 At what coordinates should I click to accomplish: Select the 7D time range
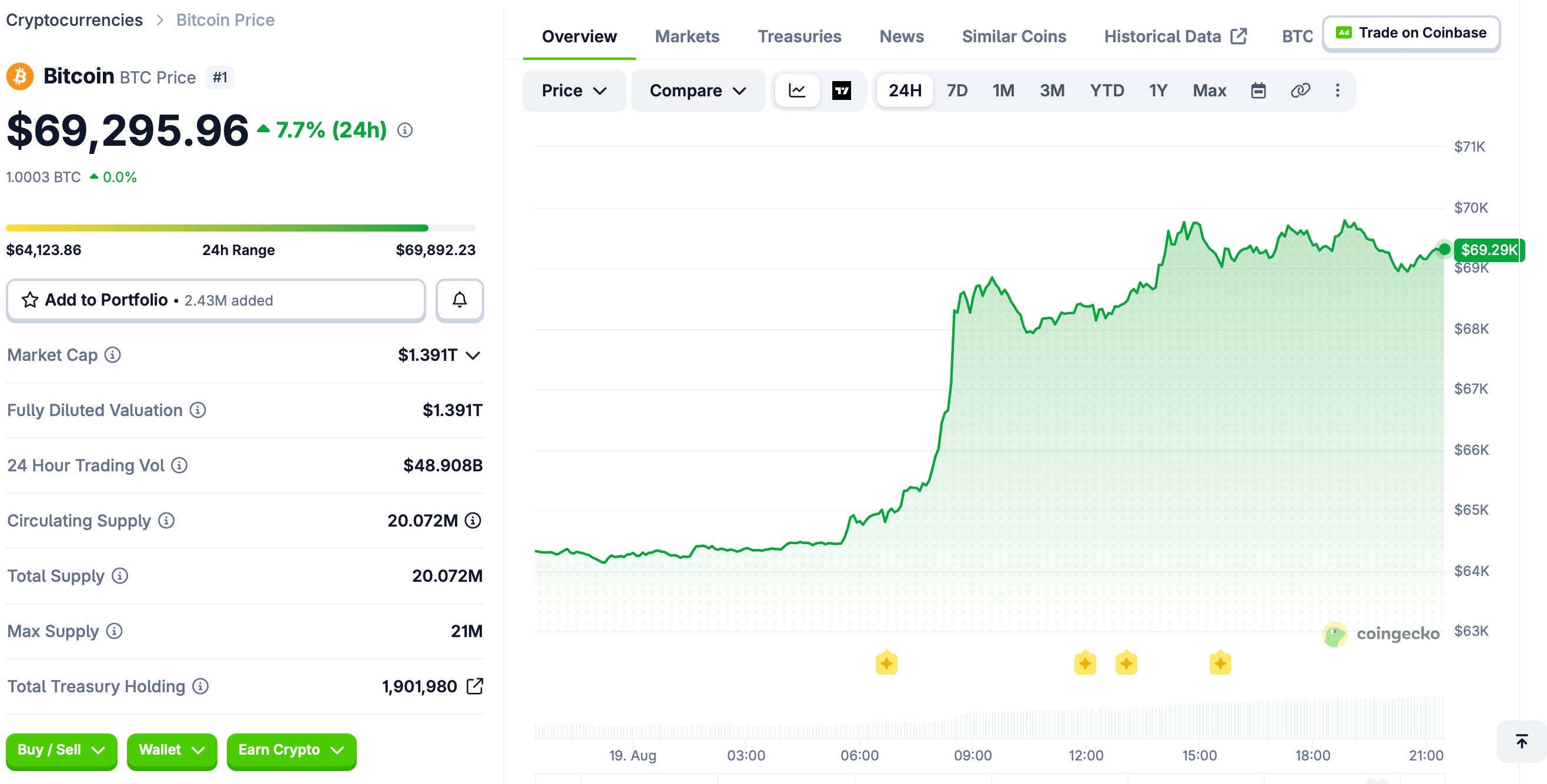pos(957,91)
